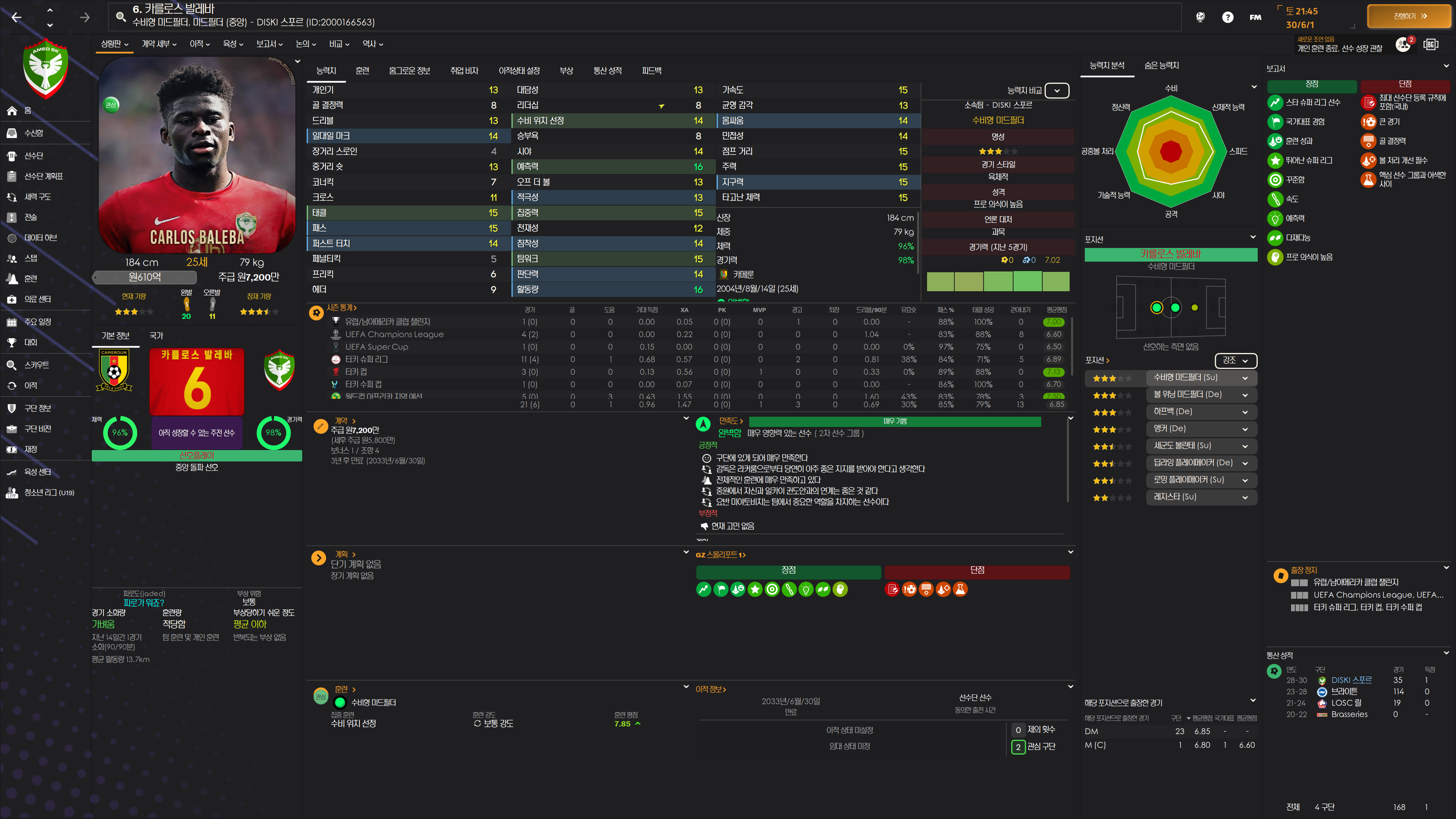Switch to the 통산 성적 tab
This screenshot has height=819, width=1456.
(607, 71)
